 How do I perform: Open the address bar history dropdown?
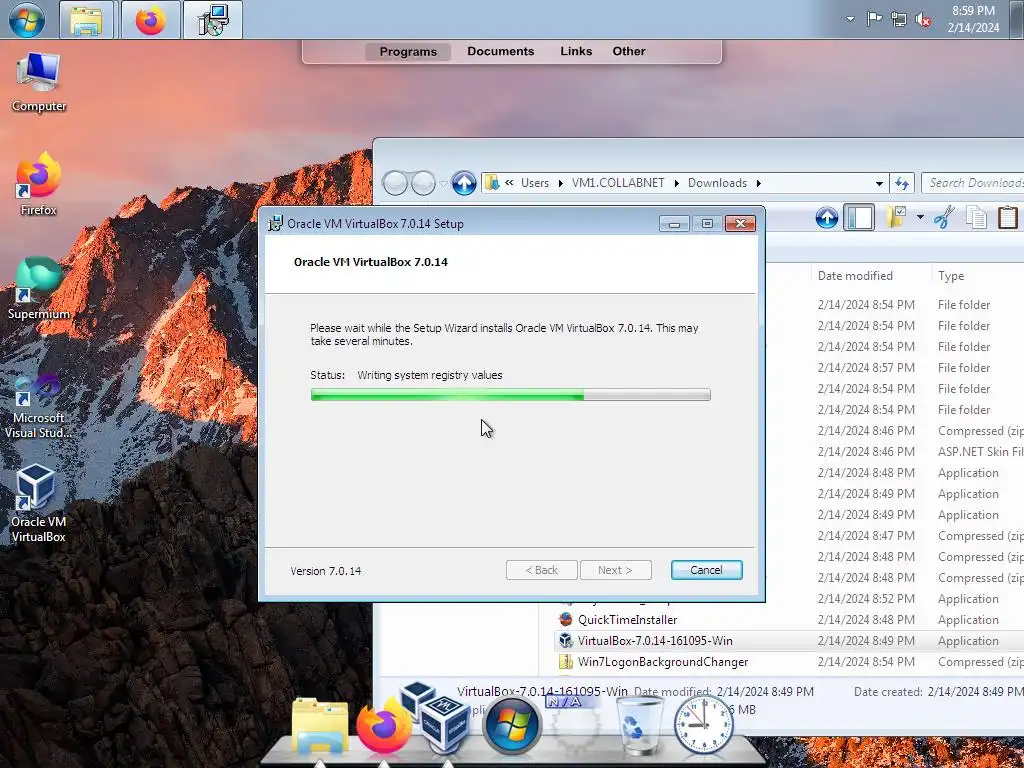879,184
